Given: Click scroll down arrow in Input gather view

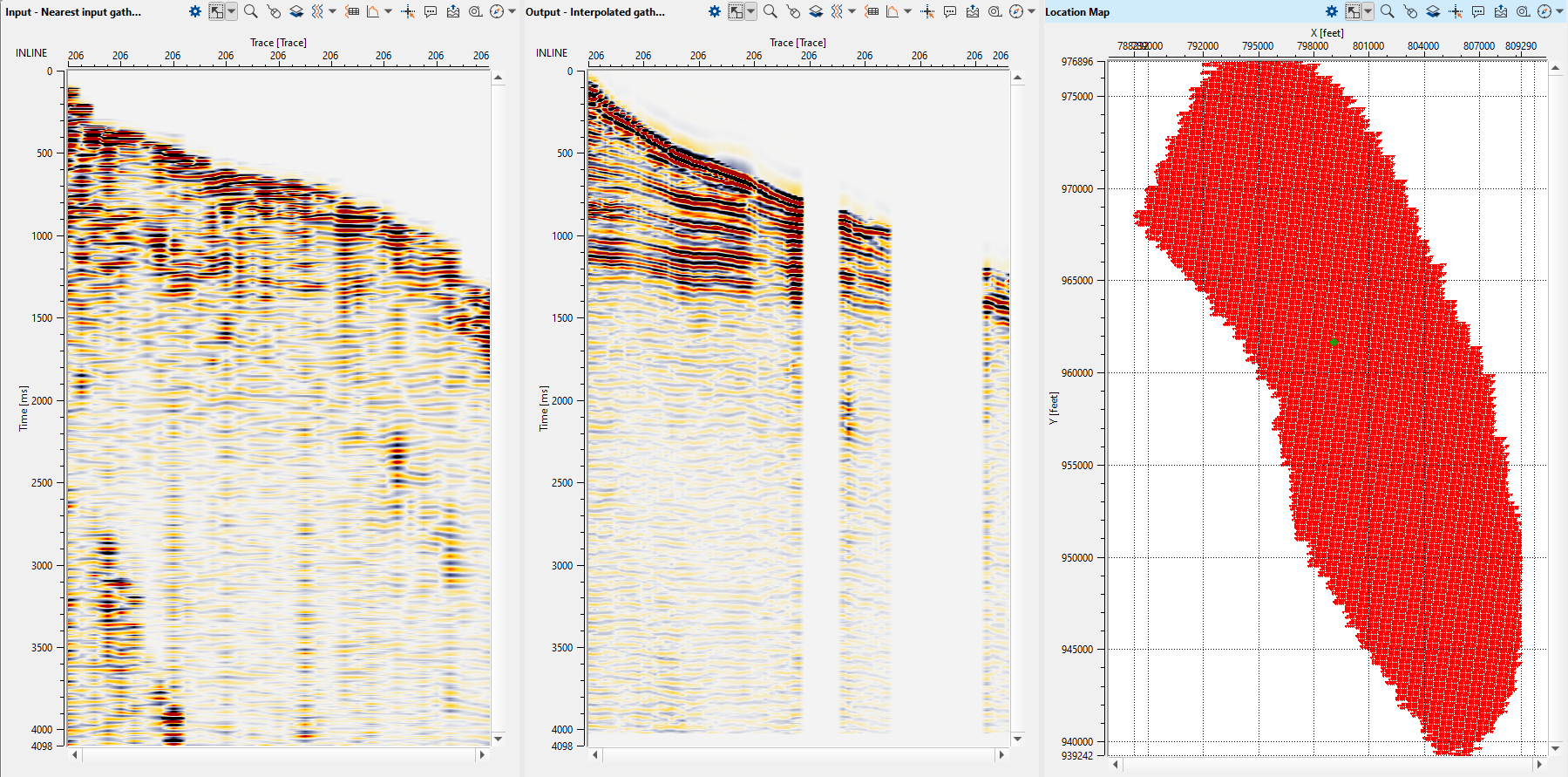Looking at the screenshot, I should [498, 739].
